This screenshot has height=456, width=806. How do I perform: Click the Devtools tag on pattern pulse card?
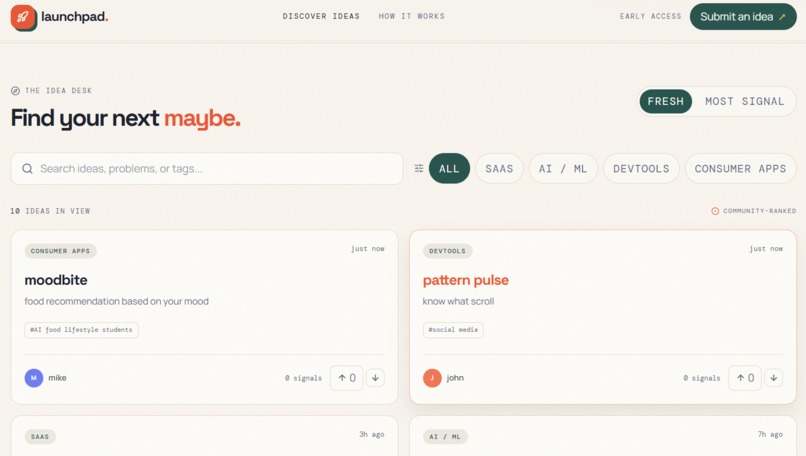[447, 251]
